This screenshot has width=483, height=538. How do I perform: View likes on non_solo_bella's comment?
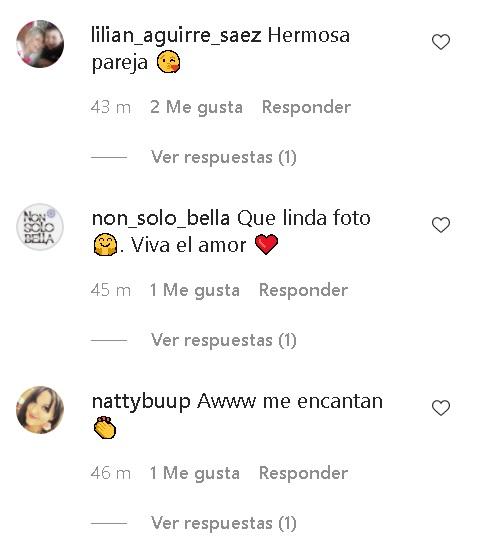(x=195, y=290)
